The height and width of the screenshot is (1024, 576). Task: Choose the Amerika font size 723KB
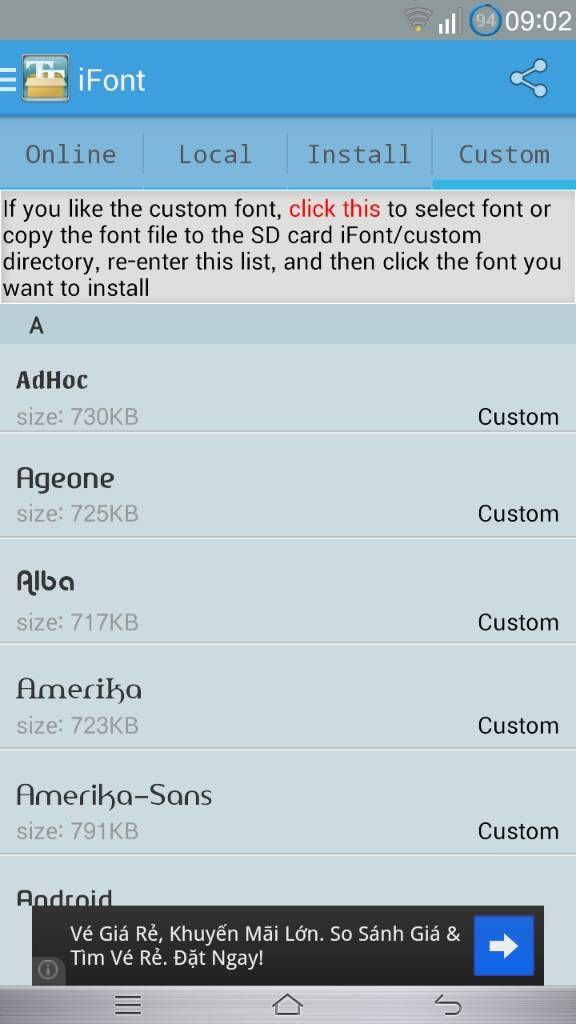pyautogui.click(x=288, y=696)
